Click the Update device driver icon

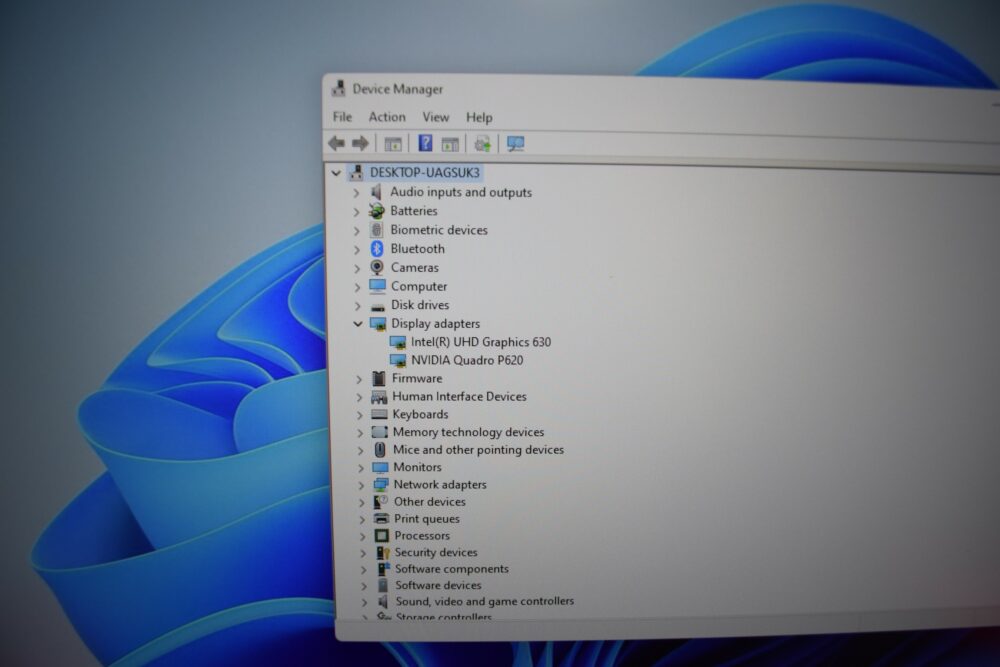[483, 143]
